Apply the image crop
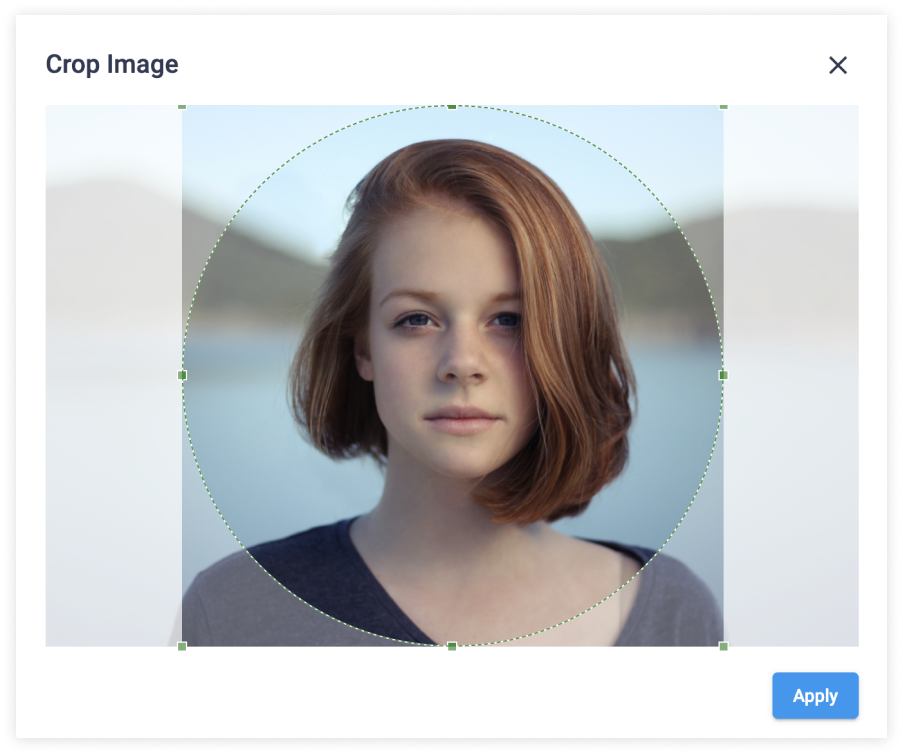Viewport: 903px width, 755px height. 815,695
